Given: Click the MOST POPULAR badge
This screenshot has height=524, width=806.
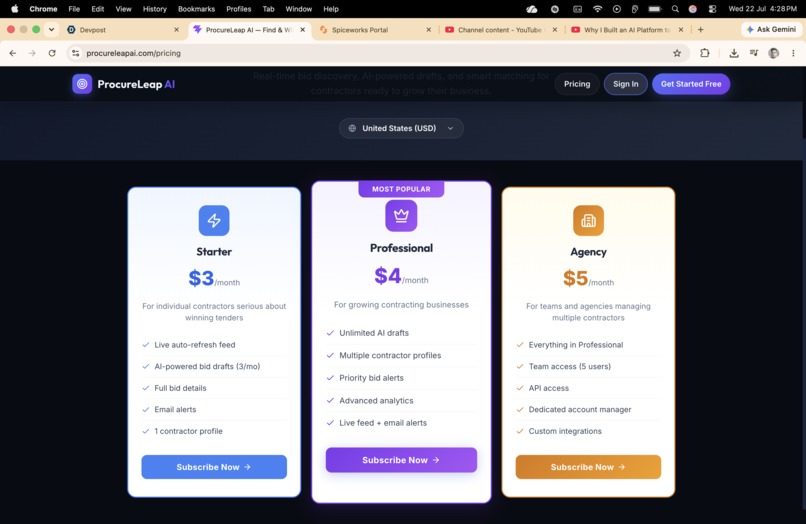Looking at the screenshot, I should [401, 189].
